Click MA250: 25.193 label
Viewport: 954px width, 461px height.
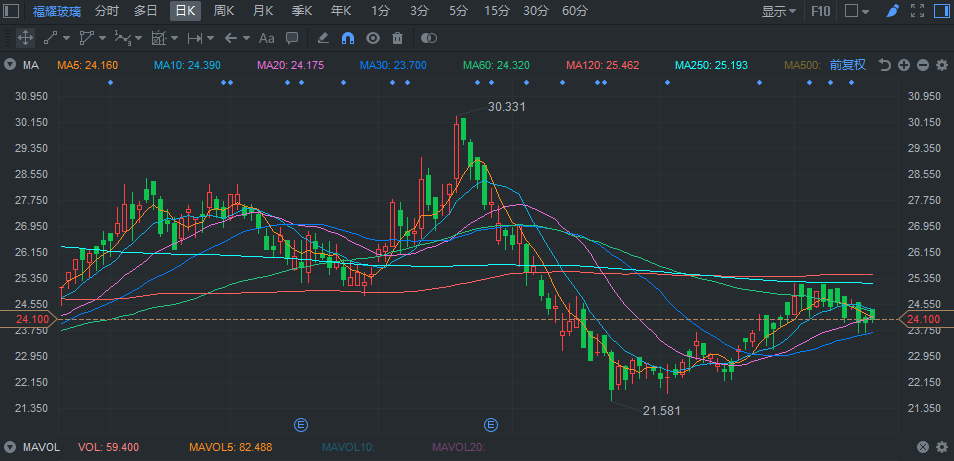pyautogui.click(x=711, y=65)
